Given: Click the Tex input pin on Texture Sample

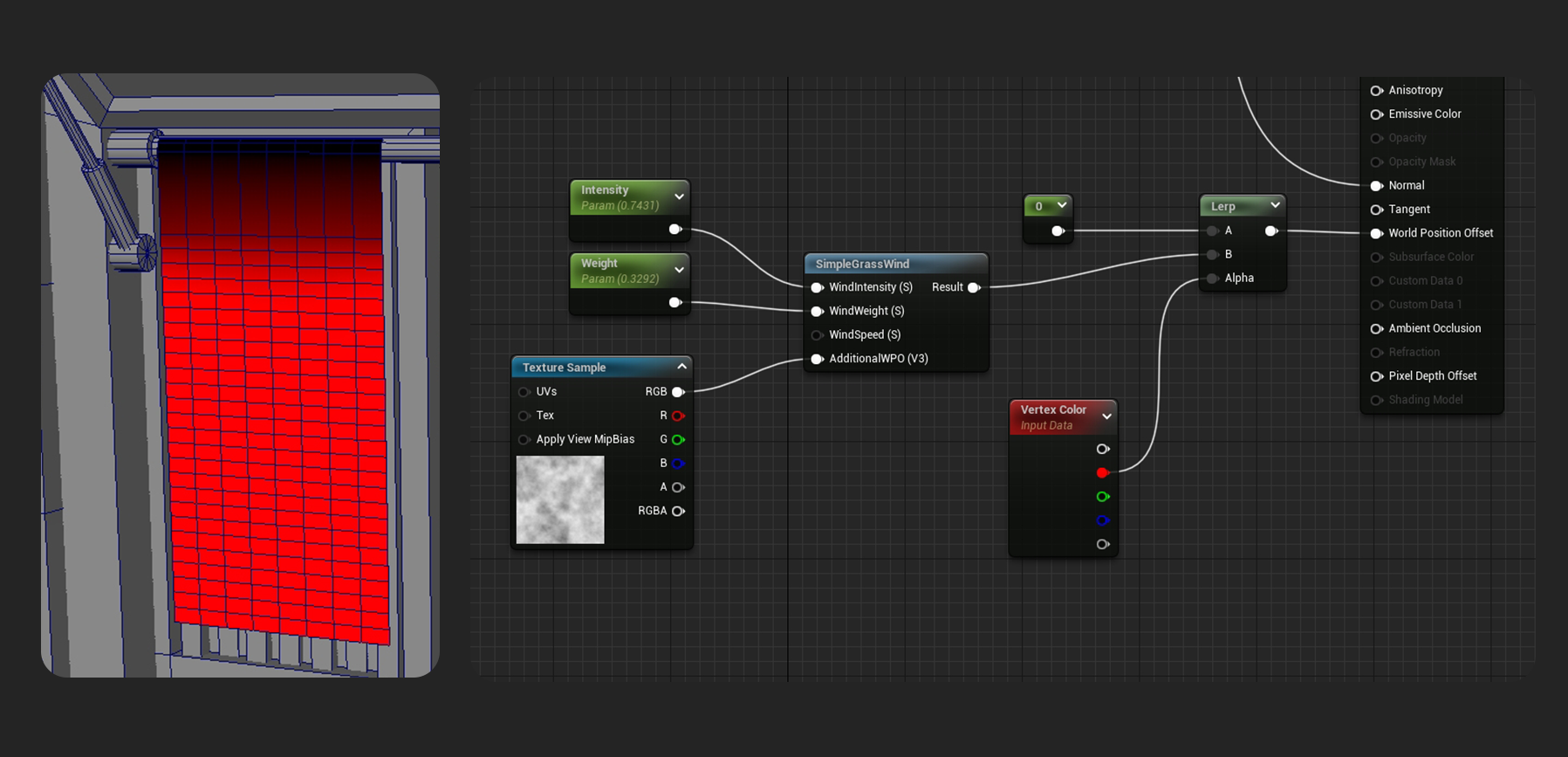Looking at the screenshot, I should pyautogui.click(x=524, y=416).
